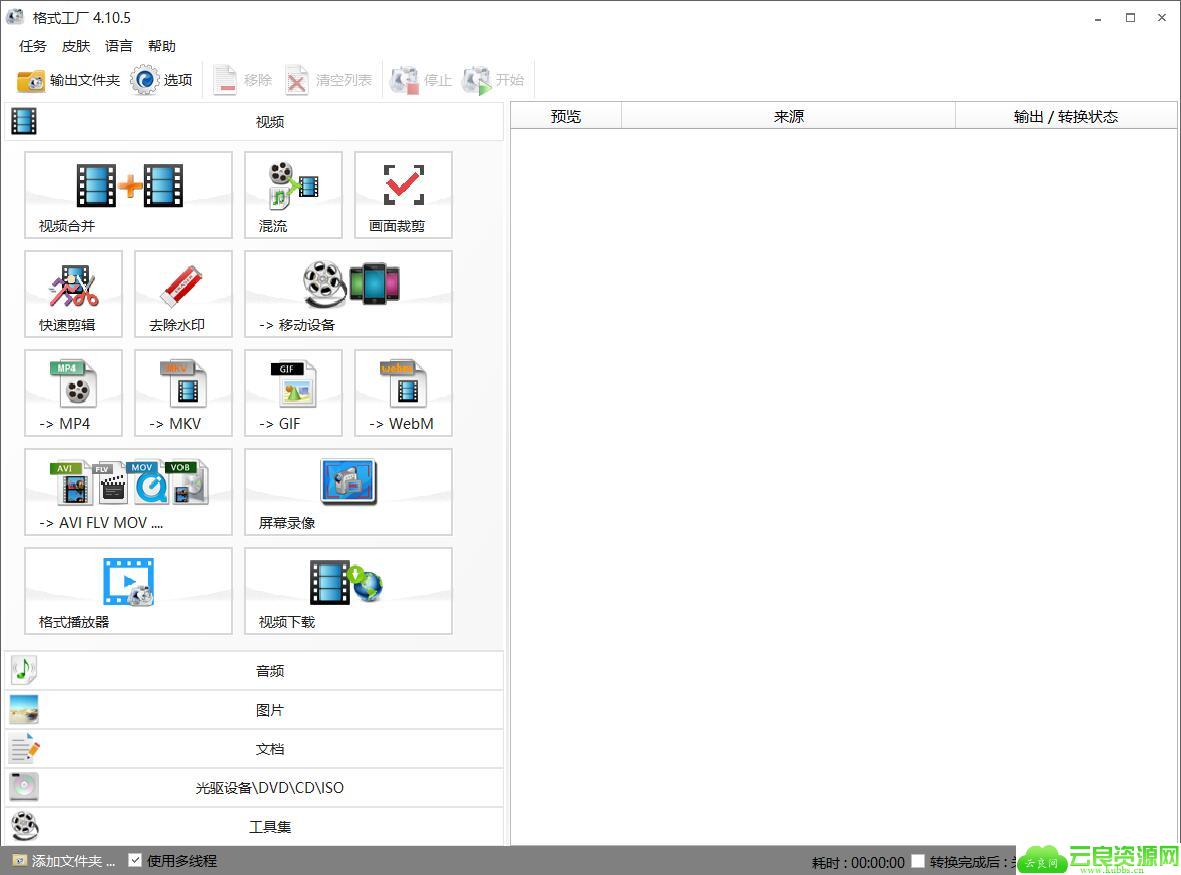Image resolution: width=1181 pixels, height=875 pixels.
Task: Open the 去除水印 watermark remover
Action: pyautogui.click(x=183, y=294)
